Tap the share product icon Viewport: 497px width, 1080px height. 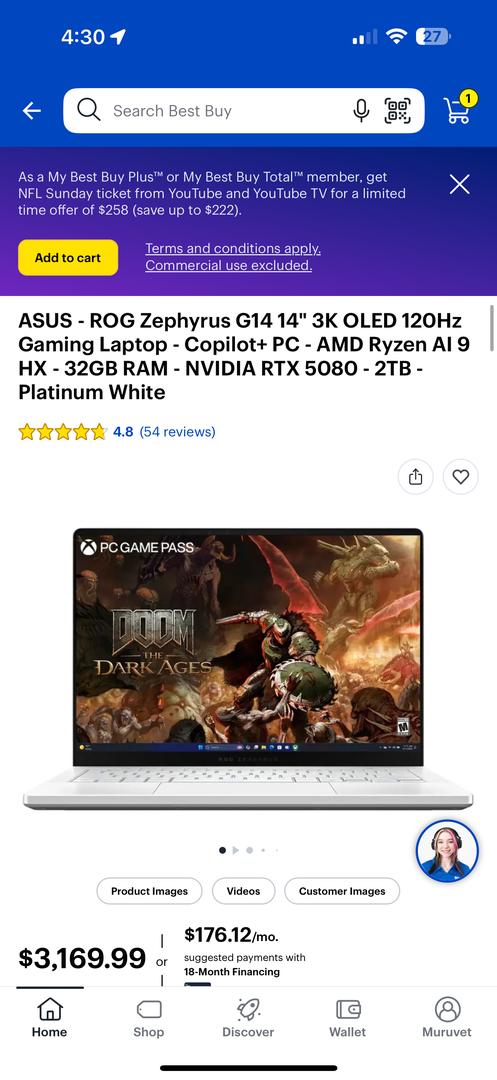pyautogui.click(x=416, y=477)
